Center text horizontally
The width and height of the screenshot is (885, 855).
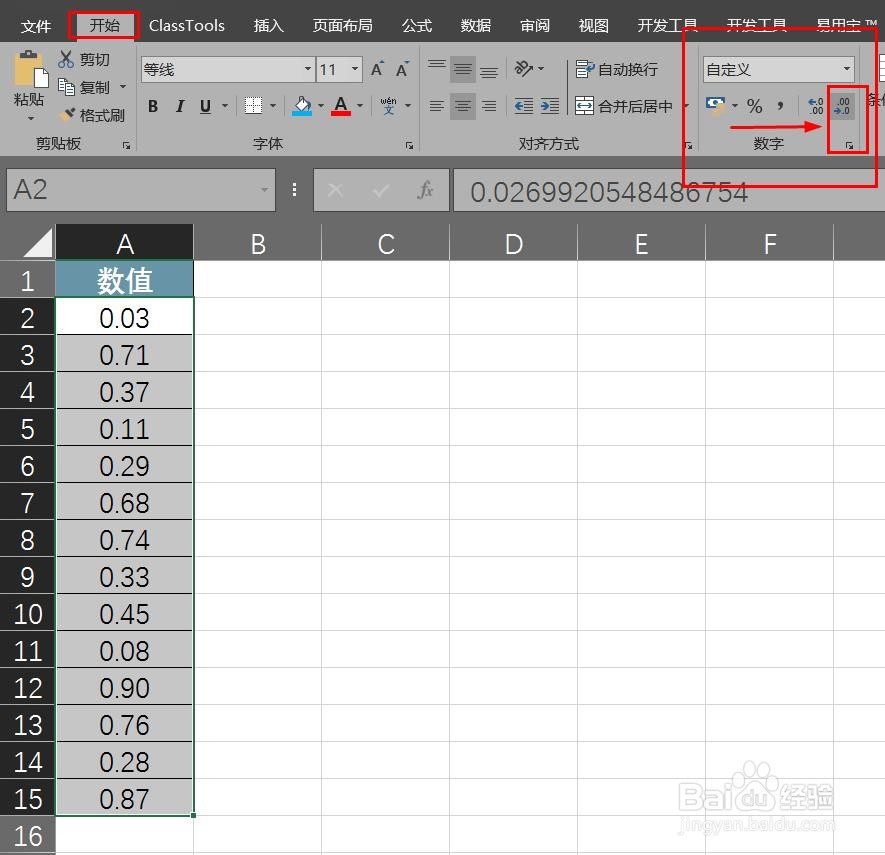[x=463, y=106]
